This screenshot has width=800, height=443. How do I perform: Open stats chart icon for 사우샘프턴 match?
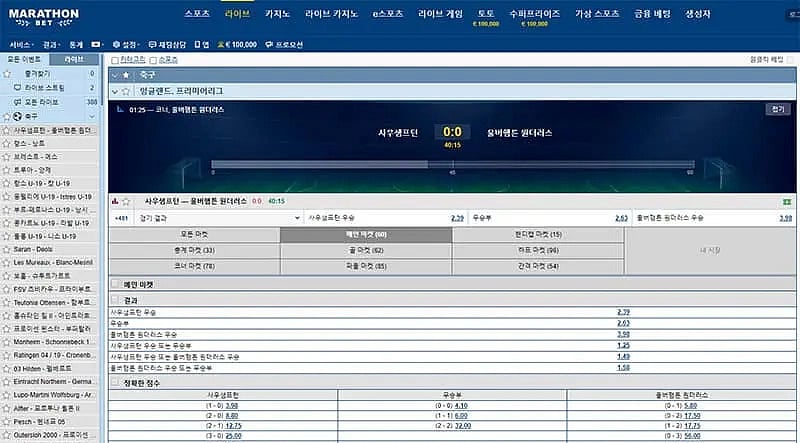pos(114,201)
